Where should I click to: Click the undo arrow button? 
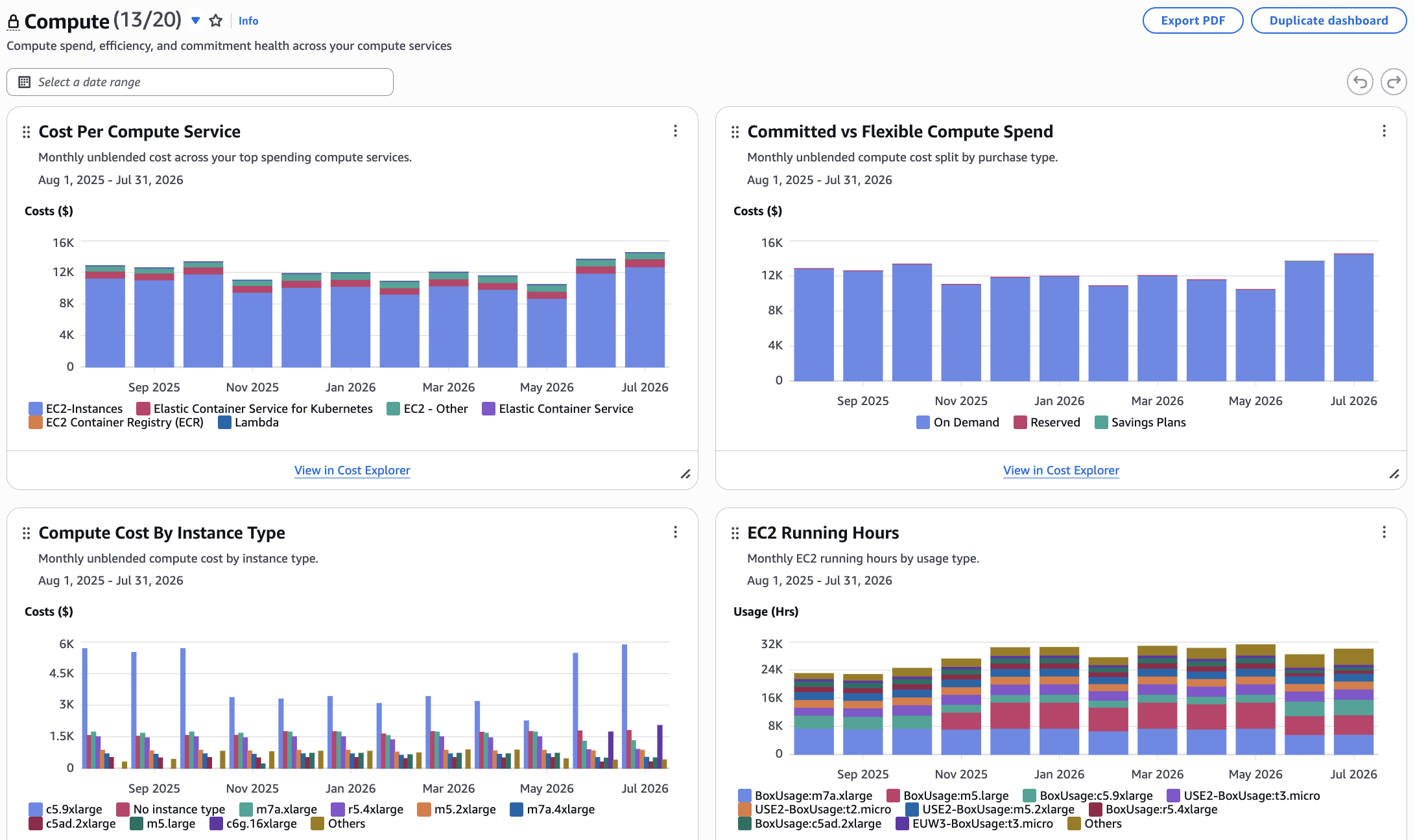[x=1360, y=82]
